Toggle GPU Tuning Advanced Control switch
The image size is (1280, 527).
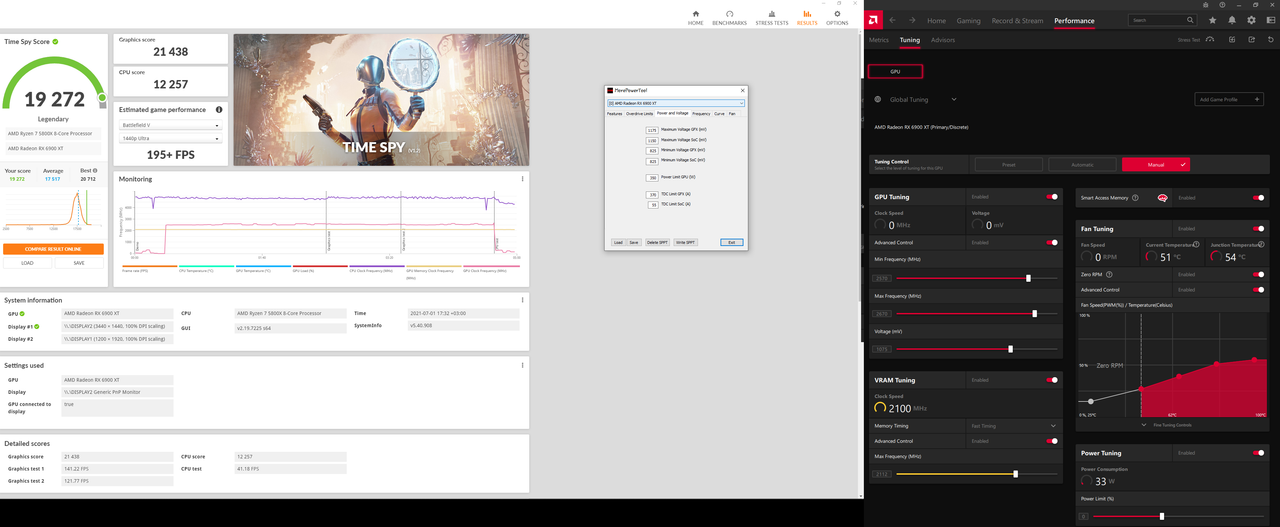click(1052, 242)
